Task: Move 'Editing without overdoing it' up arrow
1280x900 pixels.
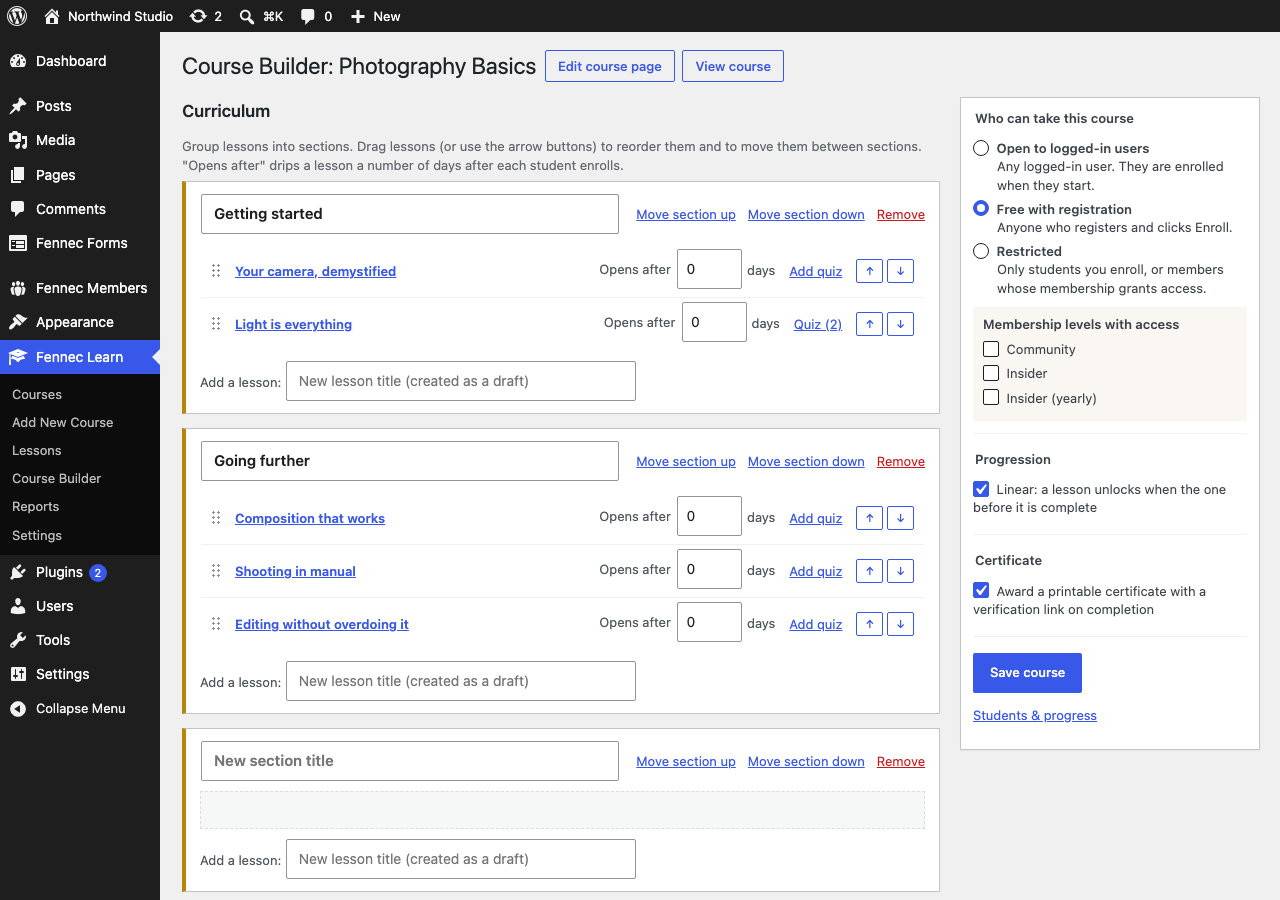Action: [869, 624]
